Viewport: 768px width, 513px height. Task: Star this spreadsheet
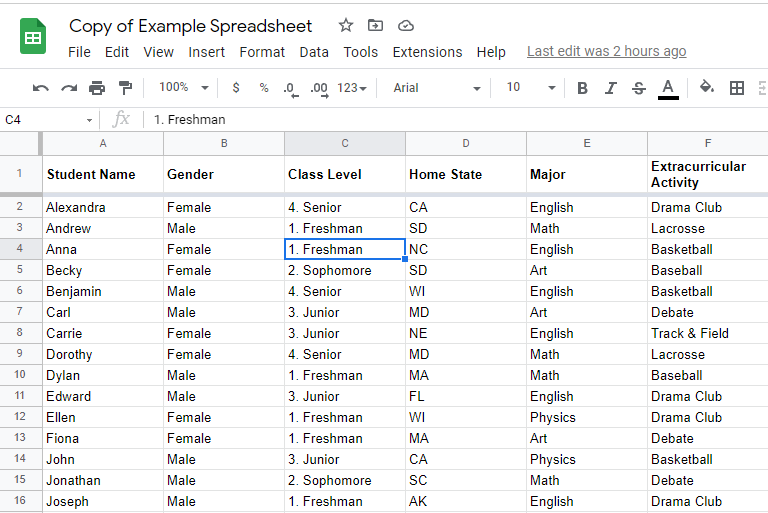click(x=346, y=26)
